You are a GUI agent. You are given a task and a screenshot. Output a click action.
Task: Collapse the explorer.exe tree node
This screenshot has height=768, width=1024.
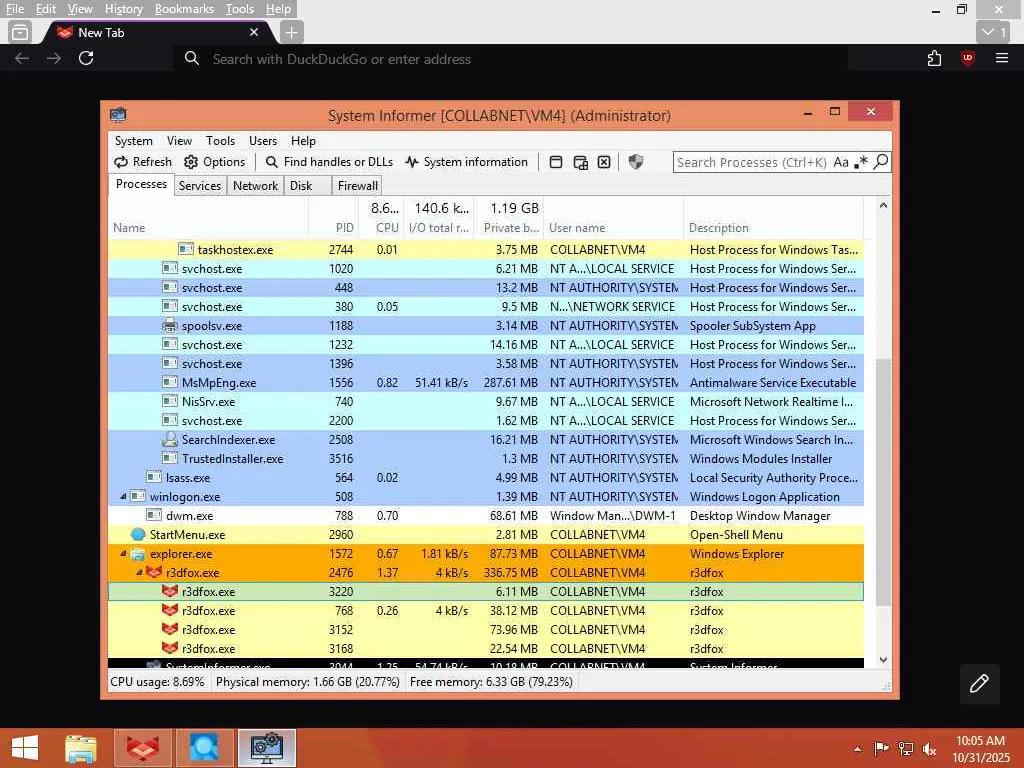coord(123,554)
